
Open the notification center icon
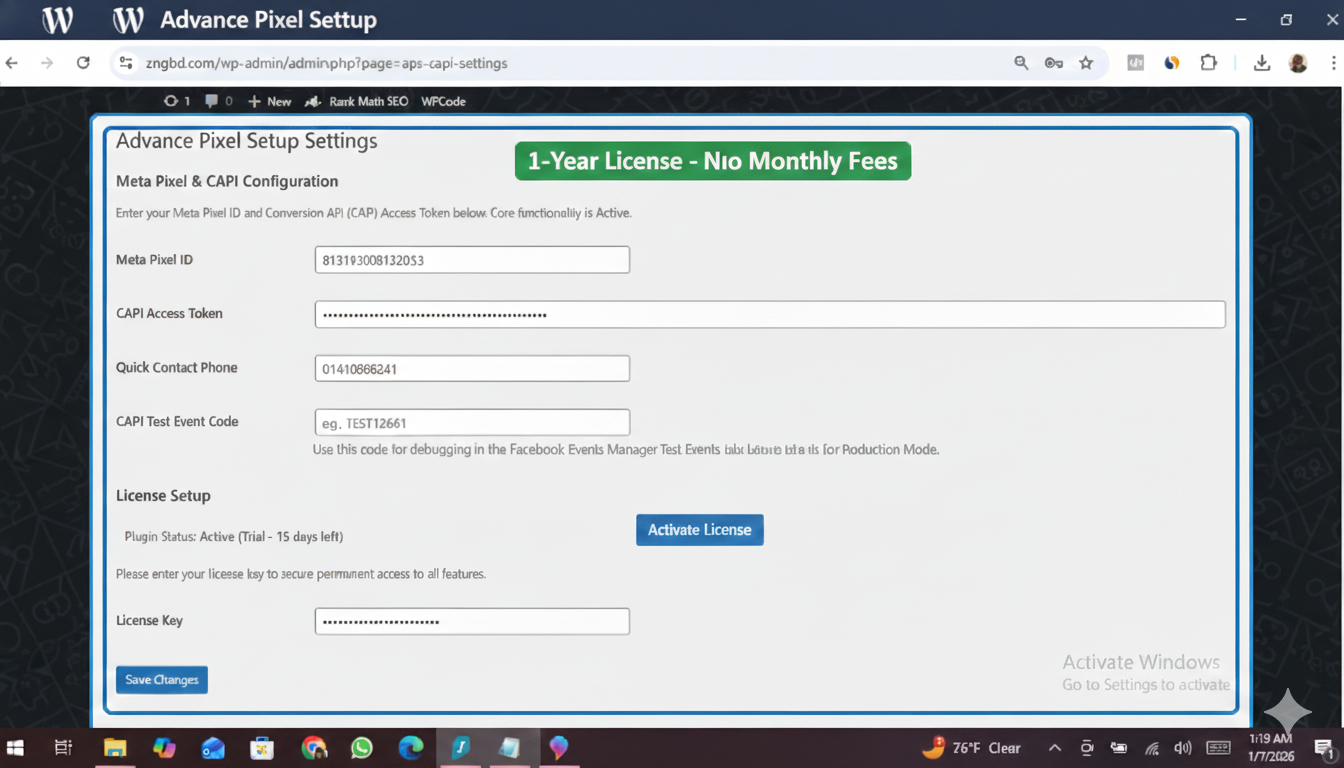tap(1324, 748)
